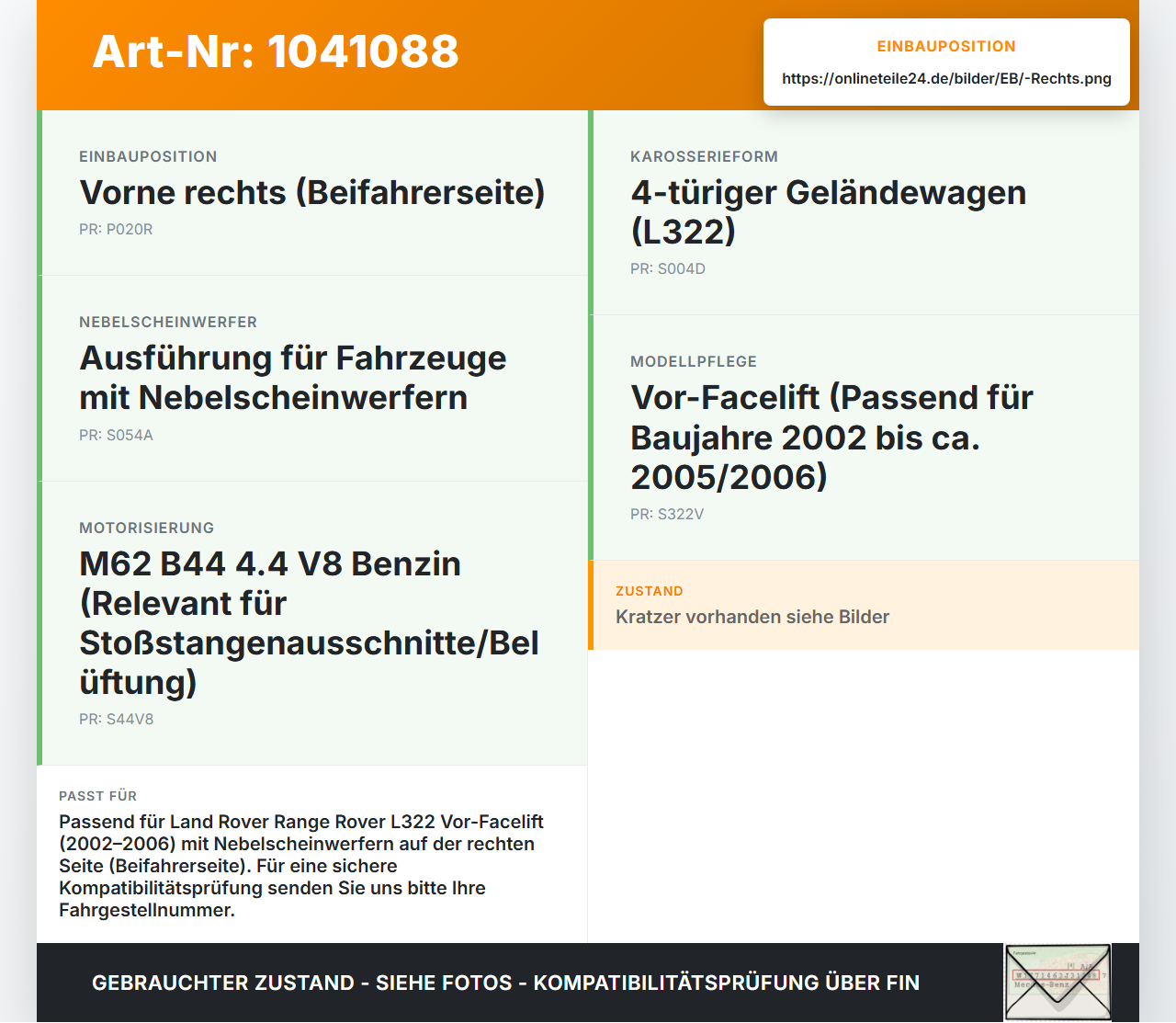Open the onlineteile24.de Rechts.png image link
Screen dimensions: 1176x1023
pos(946,79)
